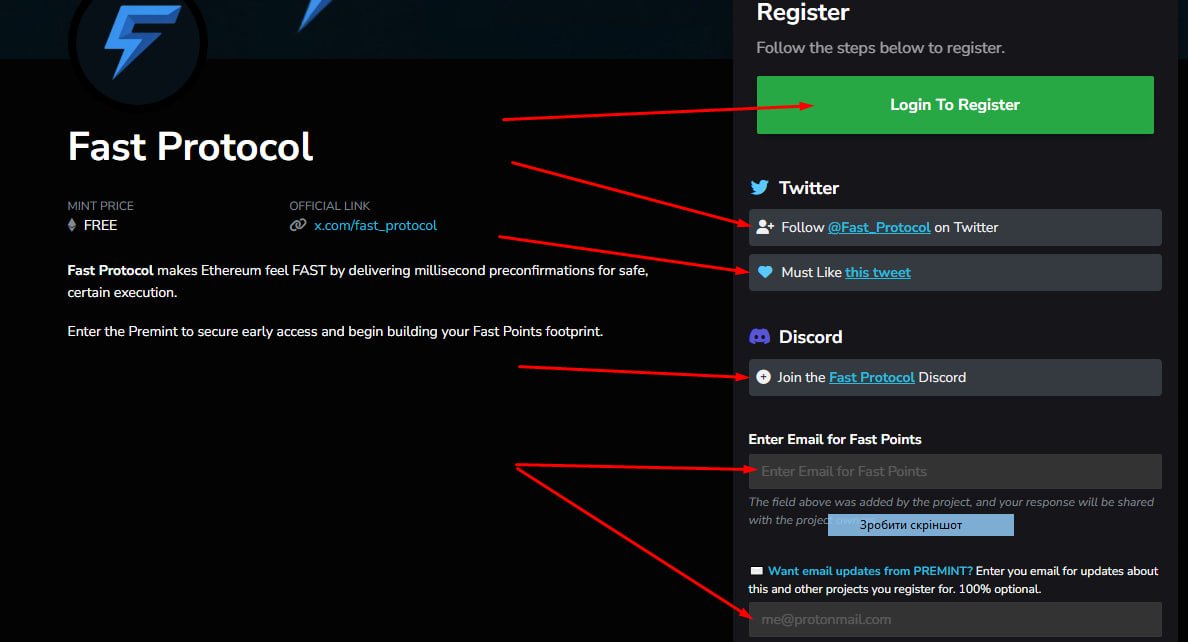Click the envelope icon beside Want email updates
Viewport: 1188px width, 642px height.
pos(756,571)
